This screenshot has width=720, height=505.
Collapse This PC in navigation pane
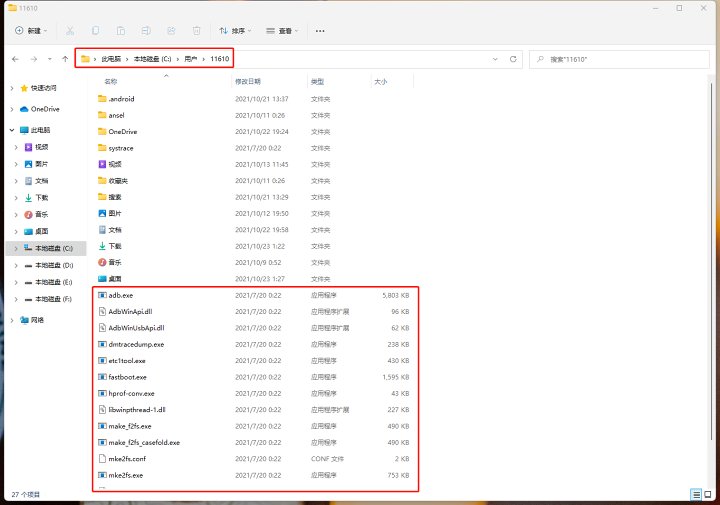(12, 130)
